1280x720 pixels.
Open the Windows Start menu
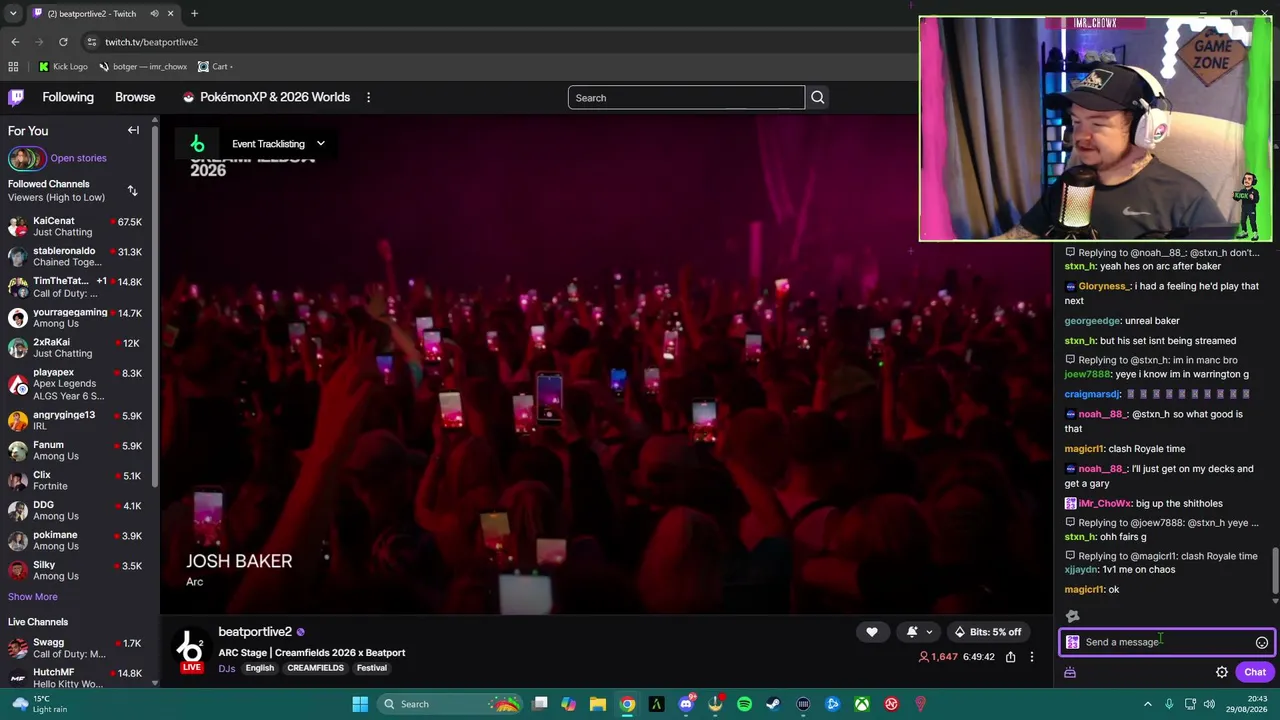point(360,704)
